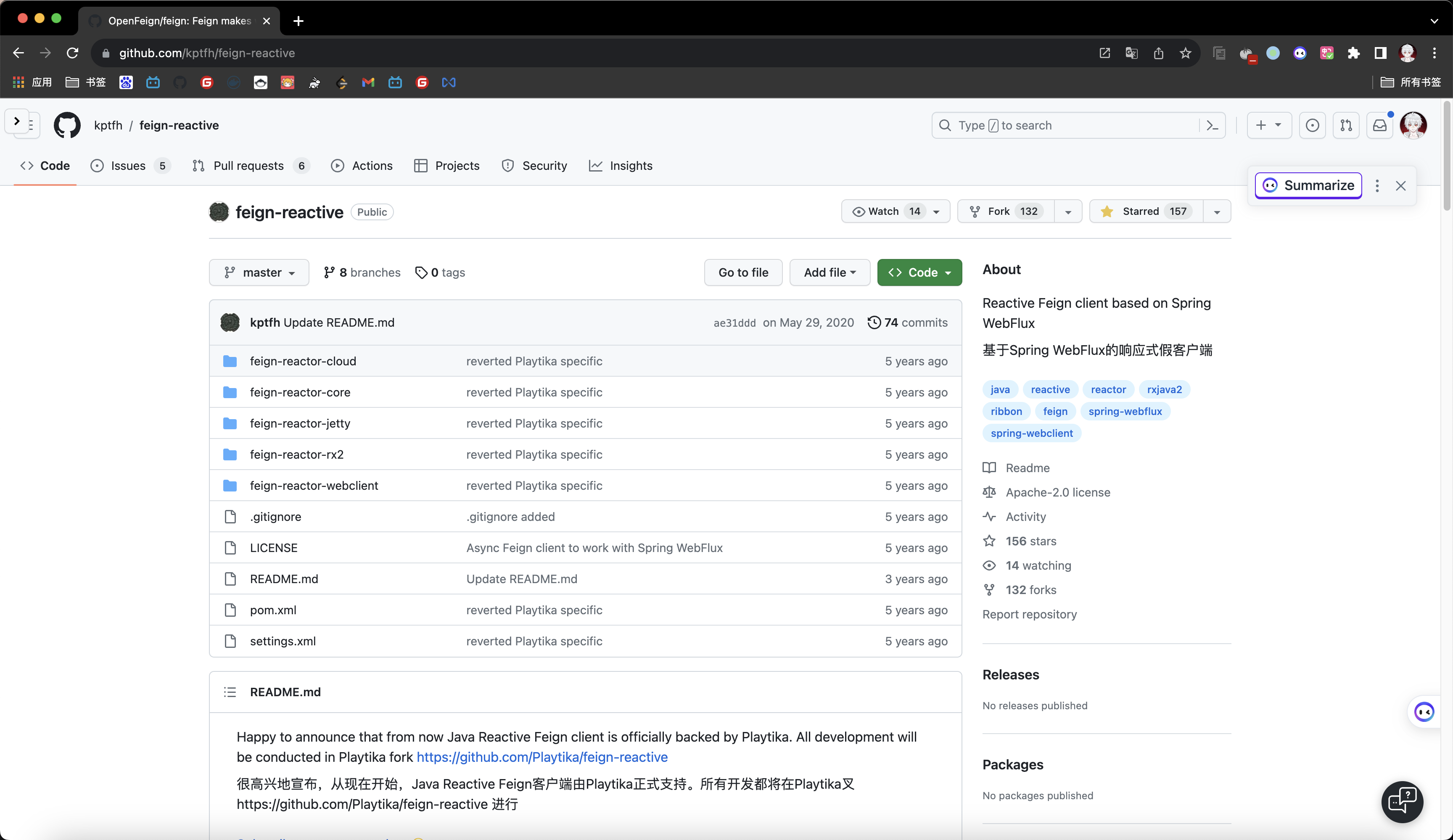Open the pull requests header icon
1453x840 pixels.
tap(1346, 125)
